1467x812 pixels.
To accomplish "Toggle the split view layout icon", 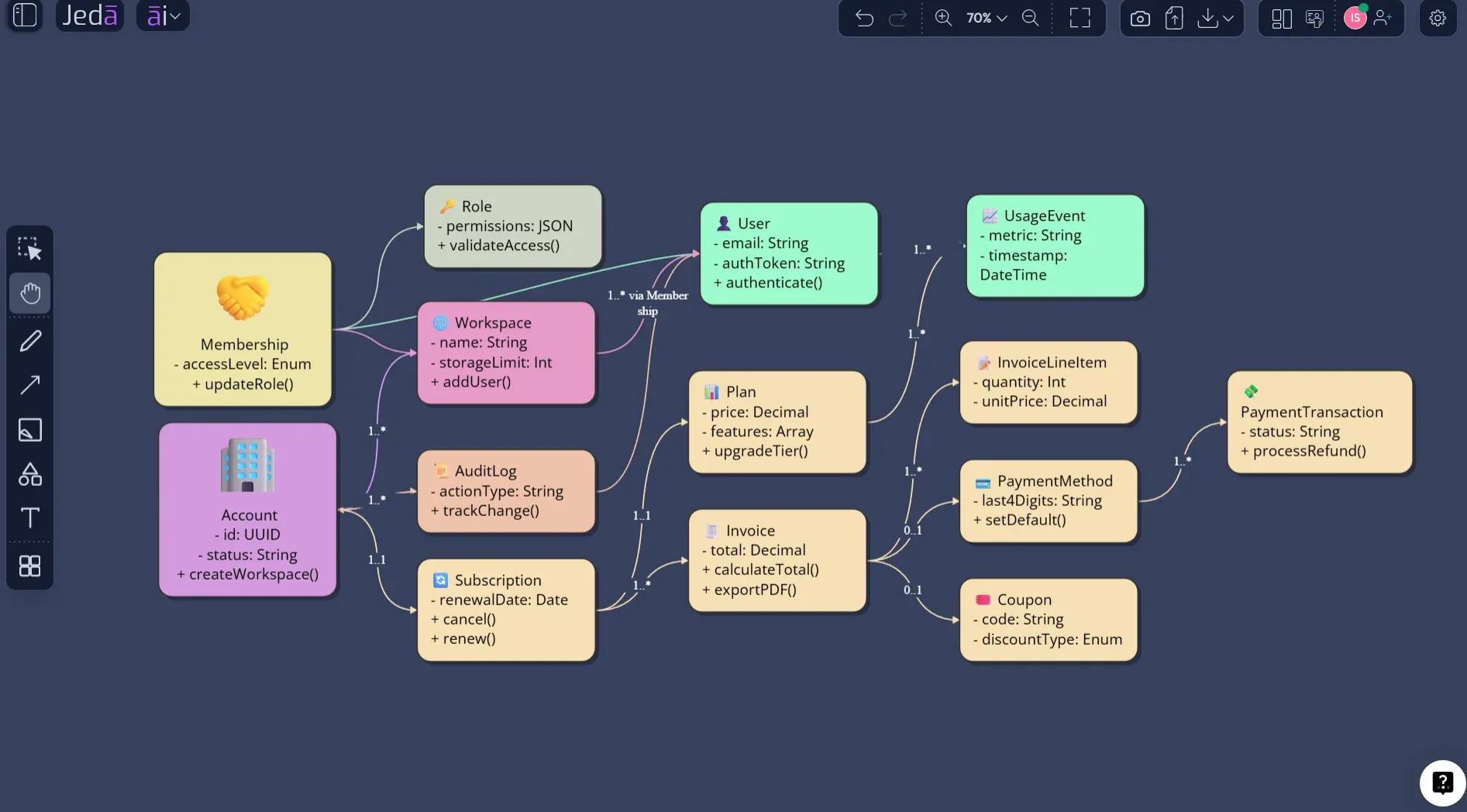I will click(1282, 19).
